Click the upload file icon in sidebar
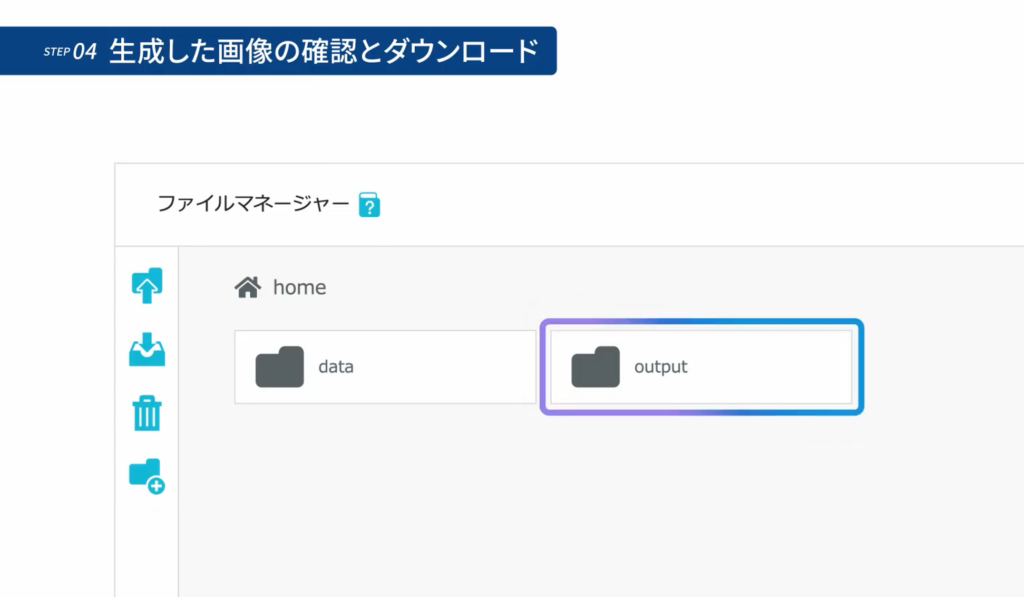The image size is (1024, 597). pyautogui.click(x=147, y=285)
